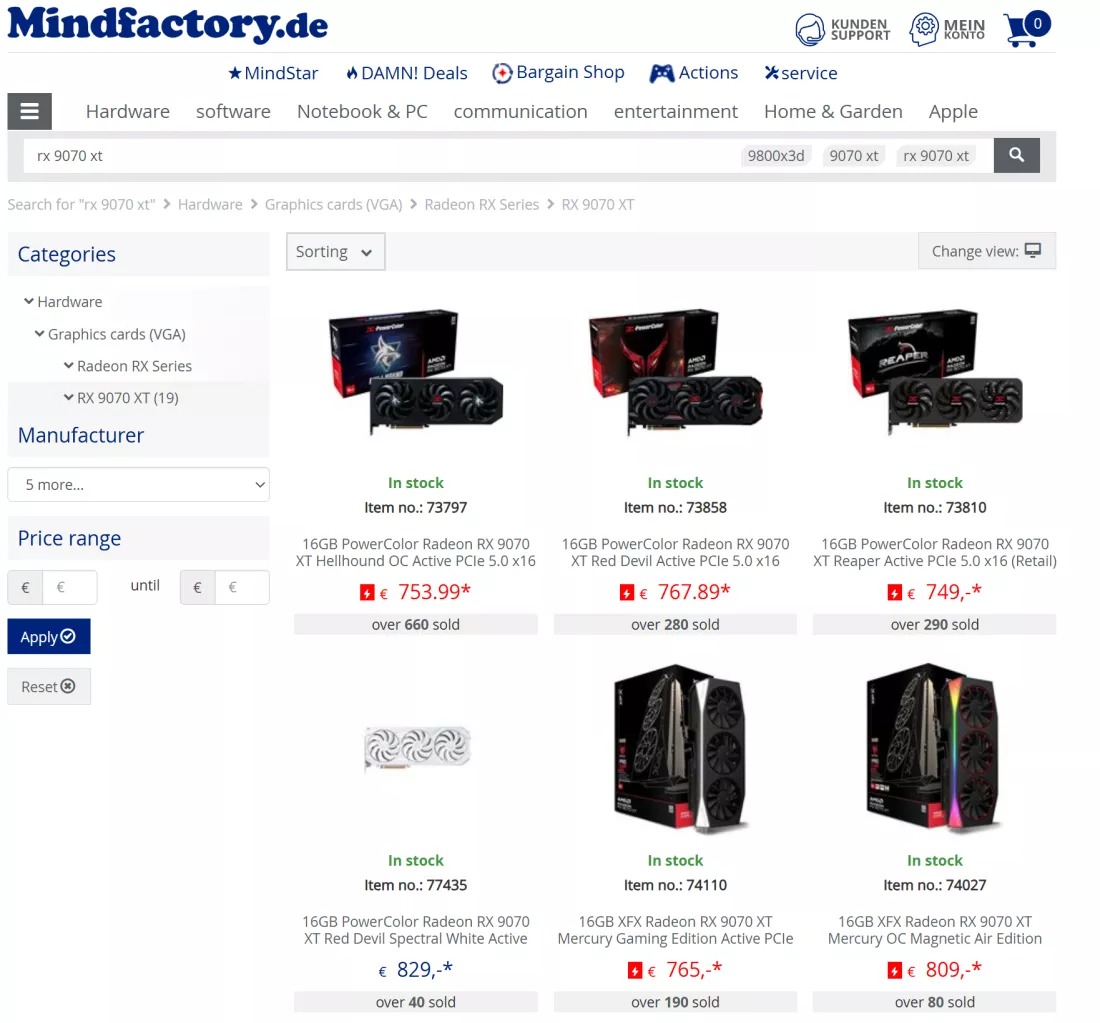Apply the price range filter

click(49, 636)
